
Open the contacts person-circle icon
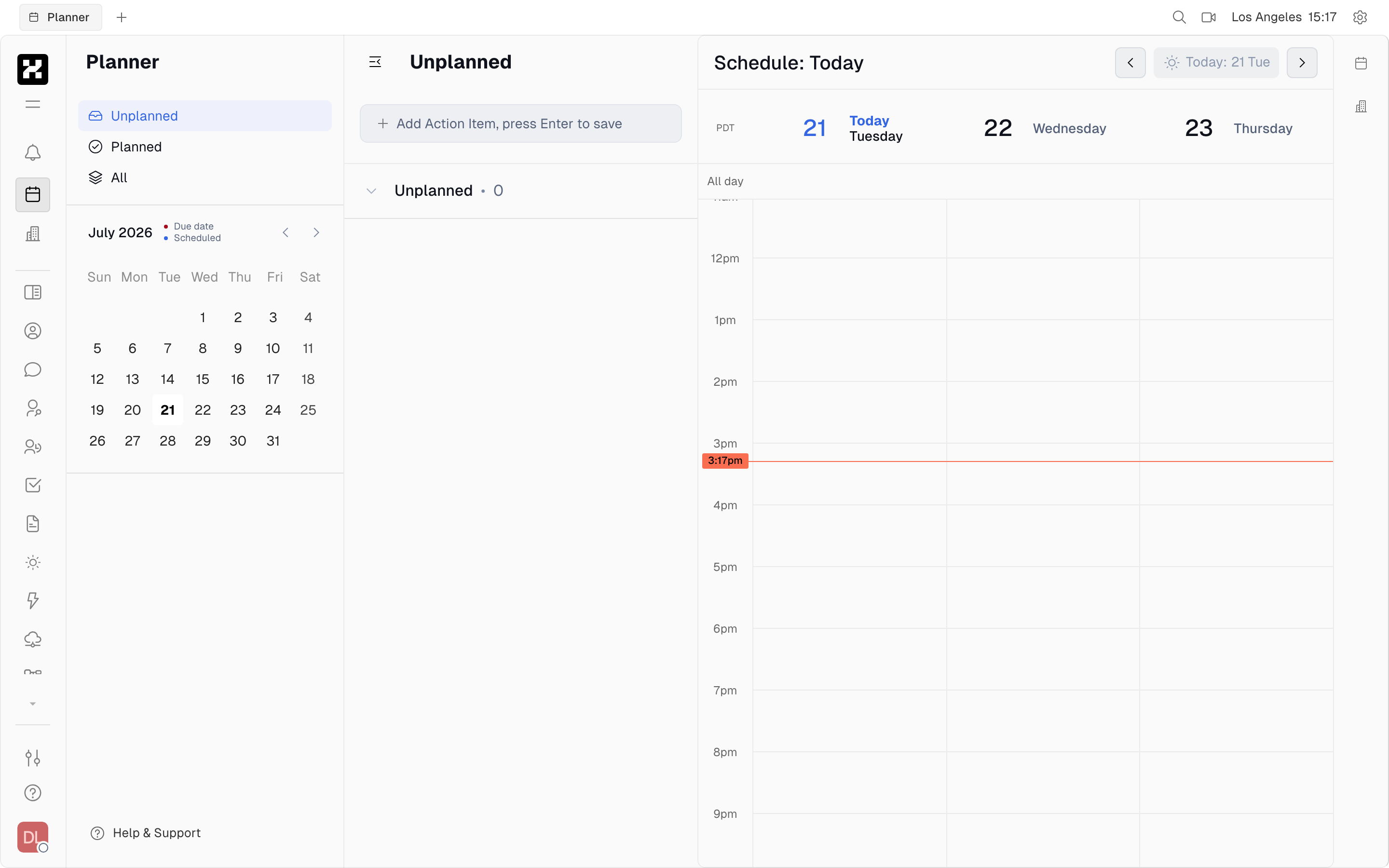(33, 331)
